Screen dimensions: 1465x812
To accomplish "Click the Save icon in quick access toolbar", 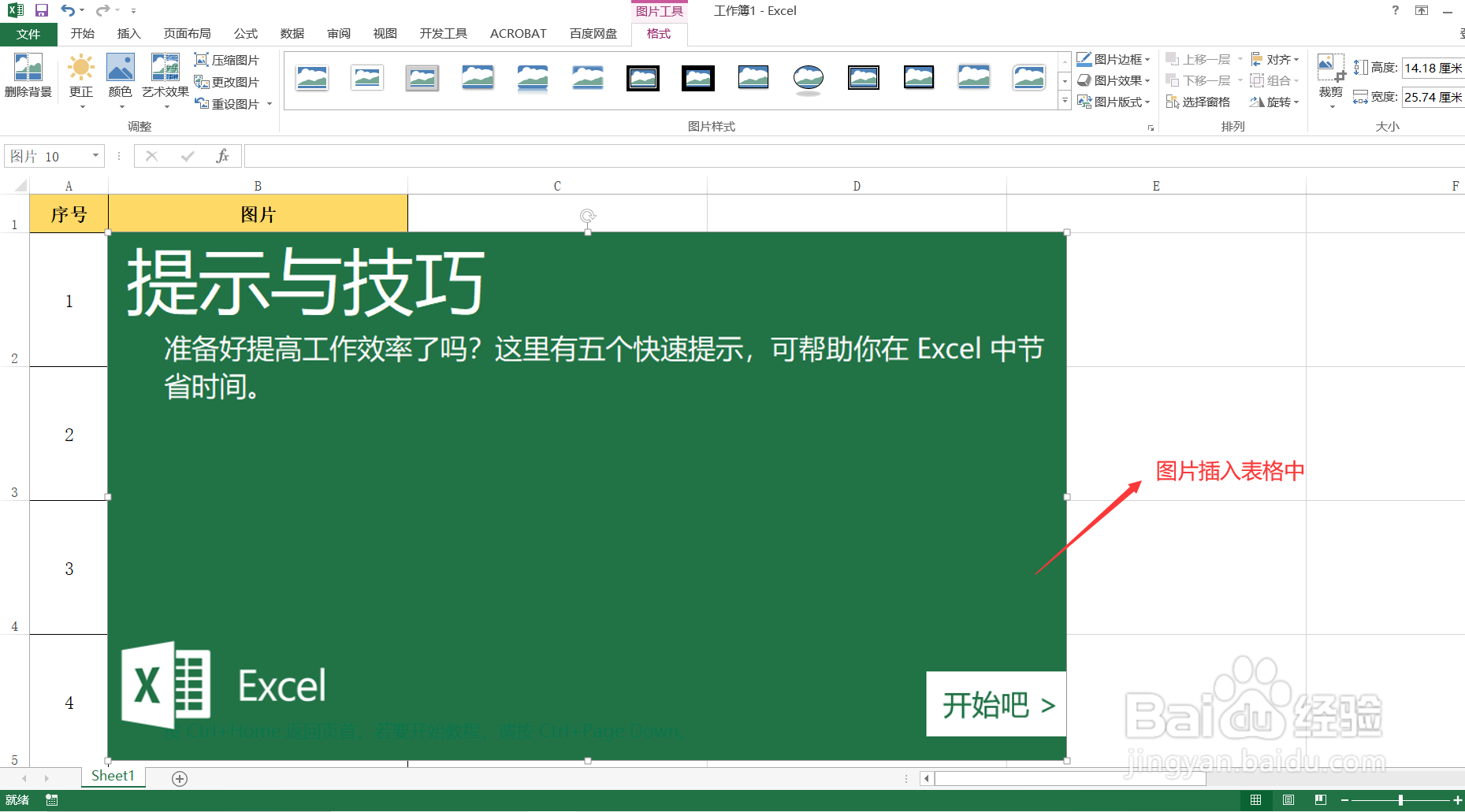I will pyautogui.click(x=42, y=10).
